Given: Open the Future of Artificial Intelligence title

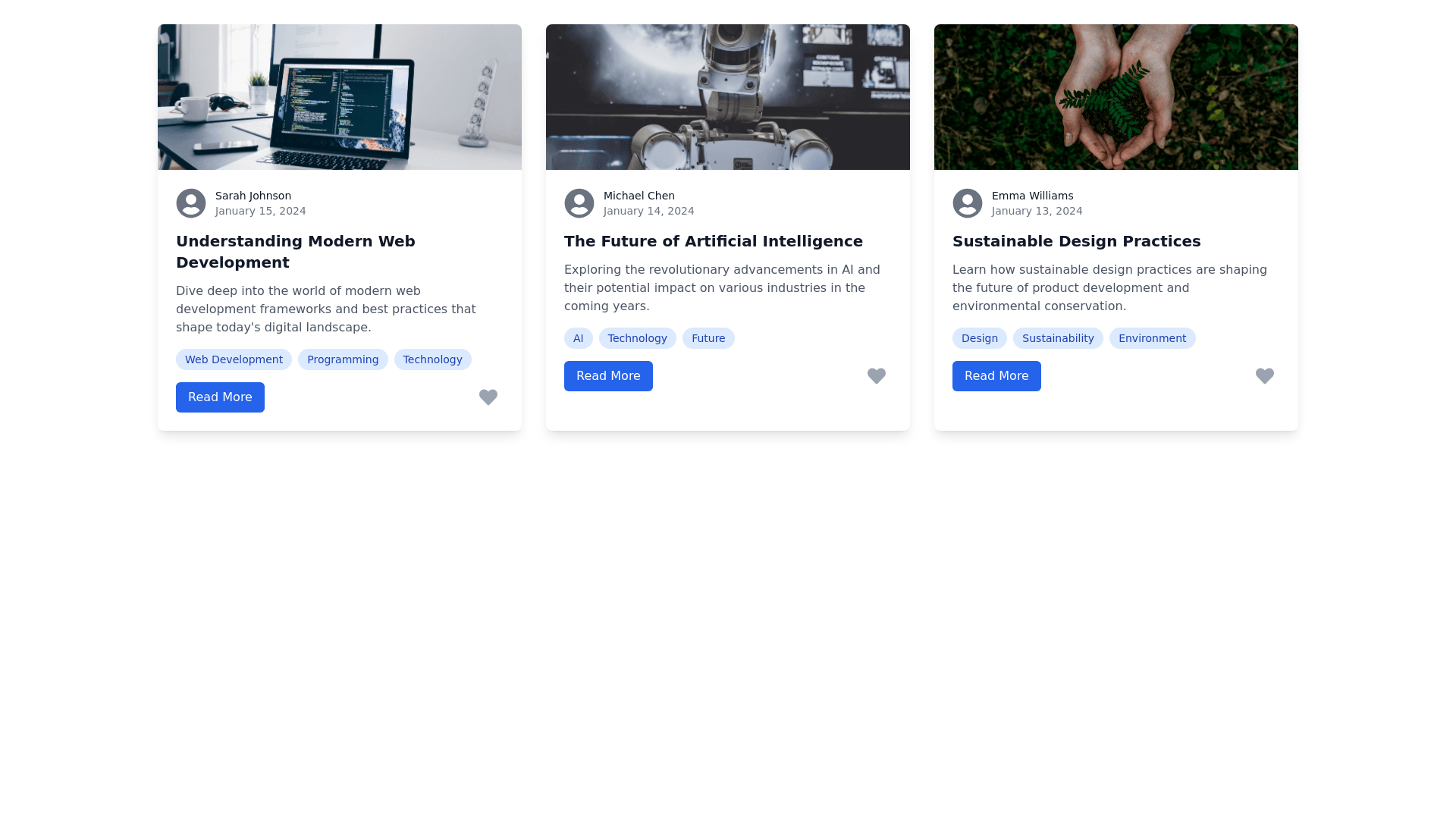Looking at the screenshot, I should click(x=713, y=241).
